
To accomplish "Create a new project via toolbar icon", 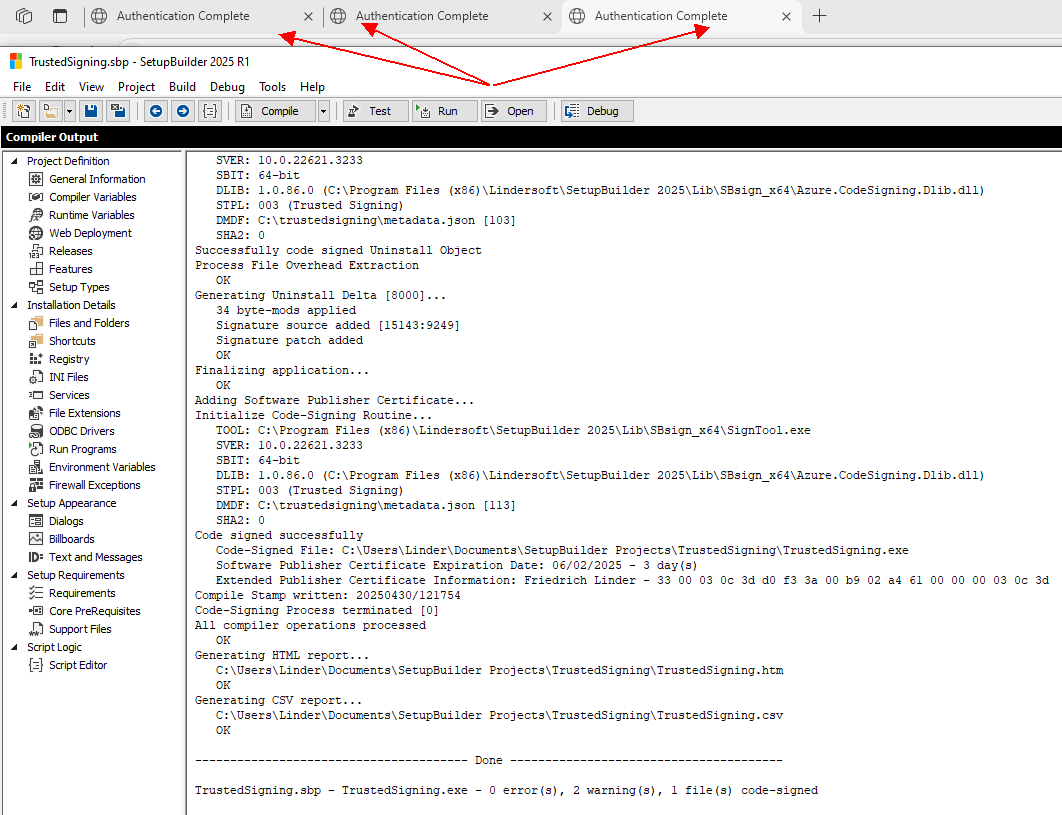I will (22, 110).
